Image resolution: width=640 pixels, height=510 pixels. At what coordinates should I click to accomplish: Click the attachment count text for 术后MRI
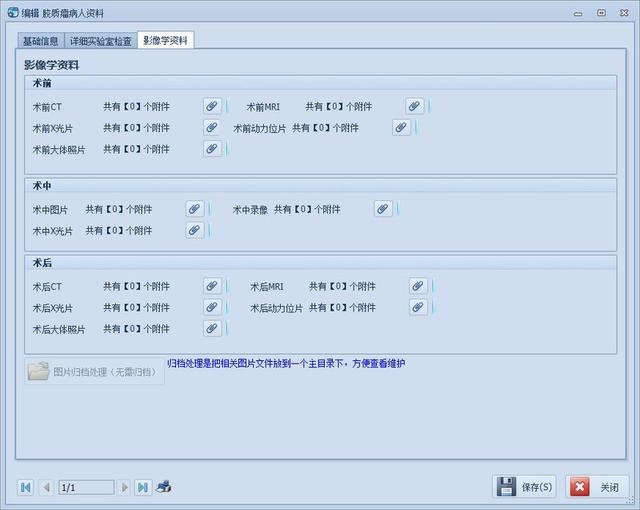[342, 286]
